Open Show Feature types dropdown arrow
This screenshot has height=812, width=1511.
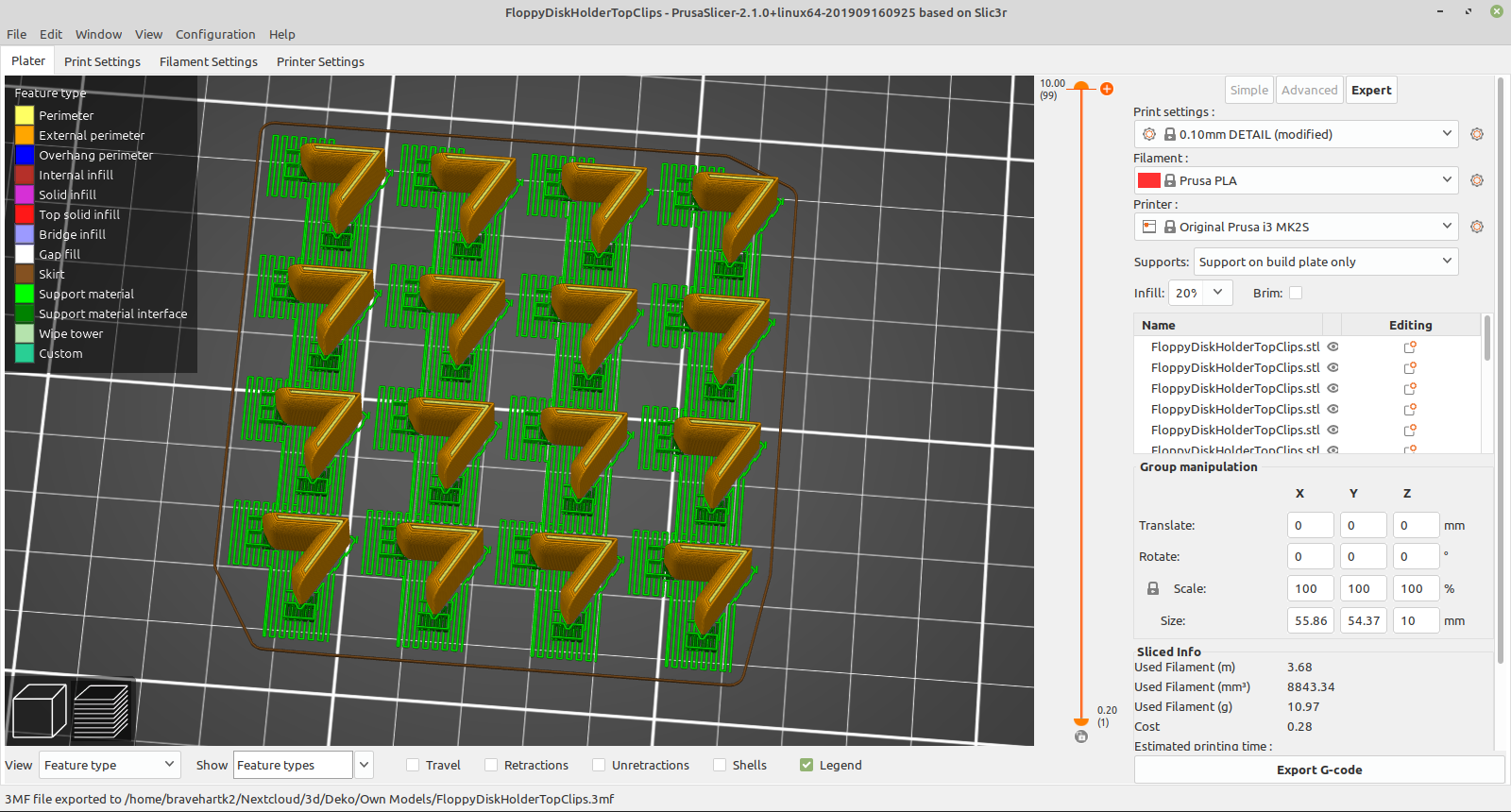pos(365,765)
